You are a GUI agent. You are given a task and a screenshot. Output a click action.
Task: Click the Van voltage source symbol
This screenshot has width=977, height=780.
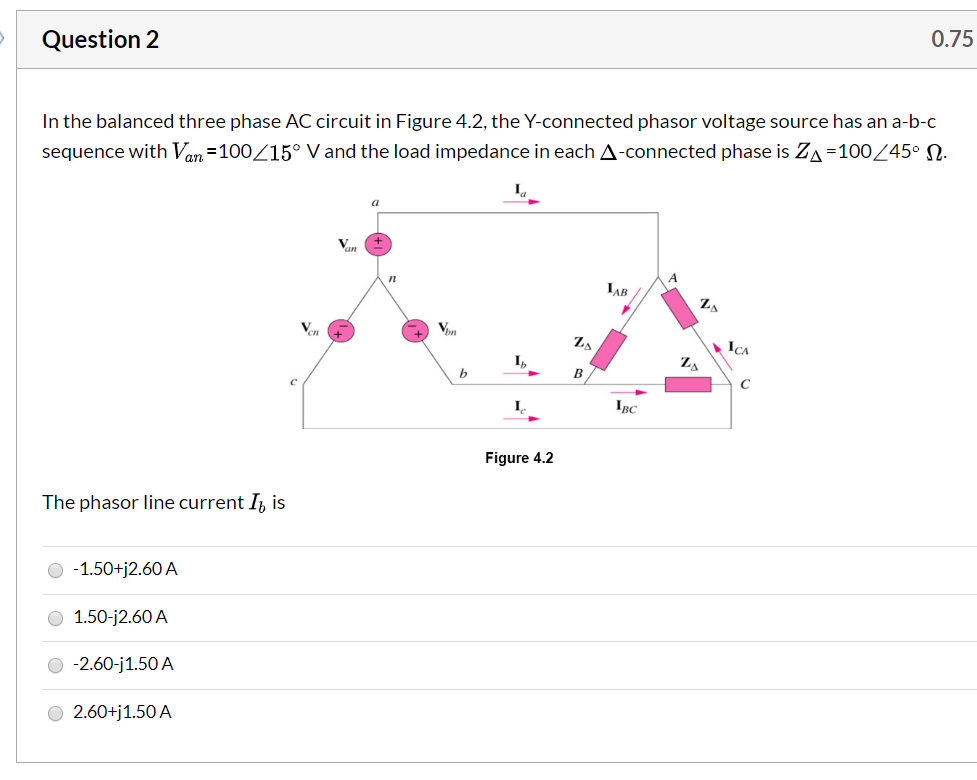(x=377, y=243)
